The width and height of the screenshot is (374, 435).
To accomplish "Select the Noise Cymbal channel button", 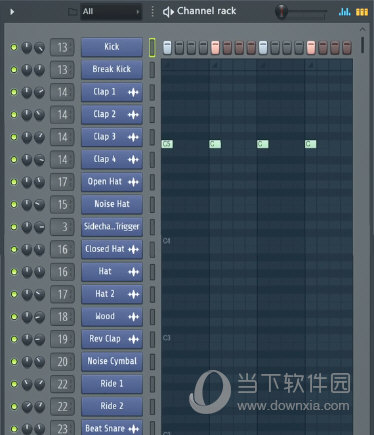I will pos(112,361).
